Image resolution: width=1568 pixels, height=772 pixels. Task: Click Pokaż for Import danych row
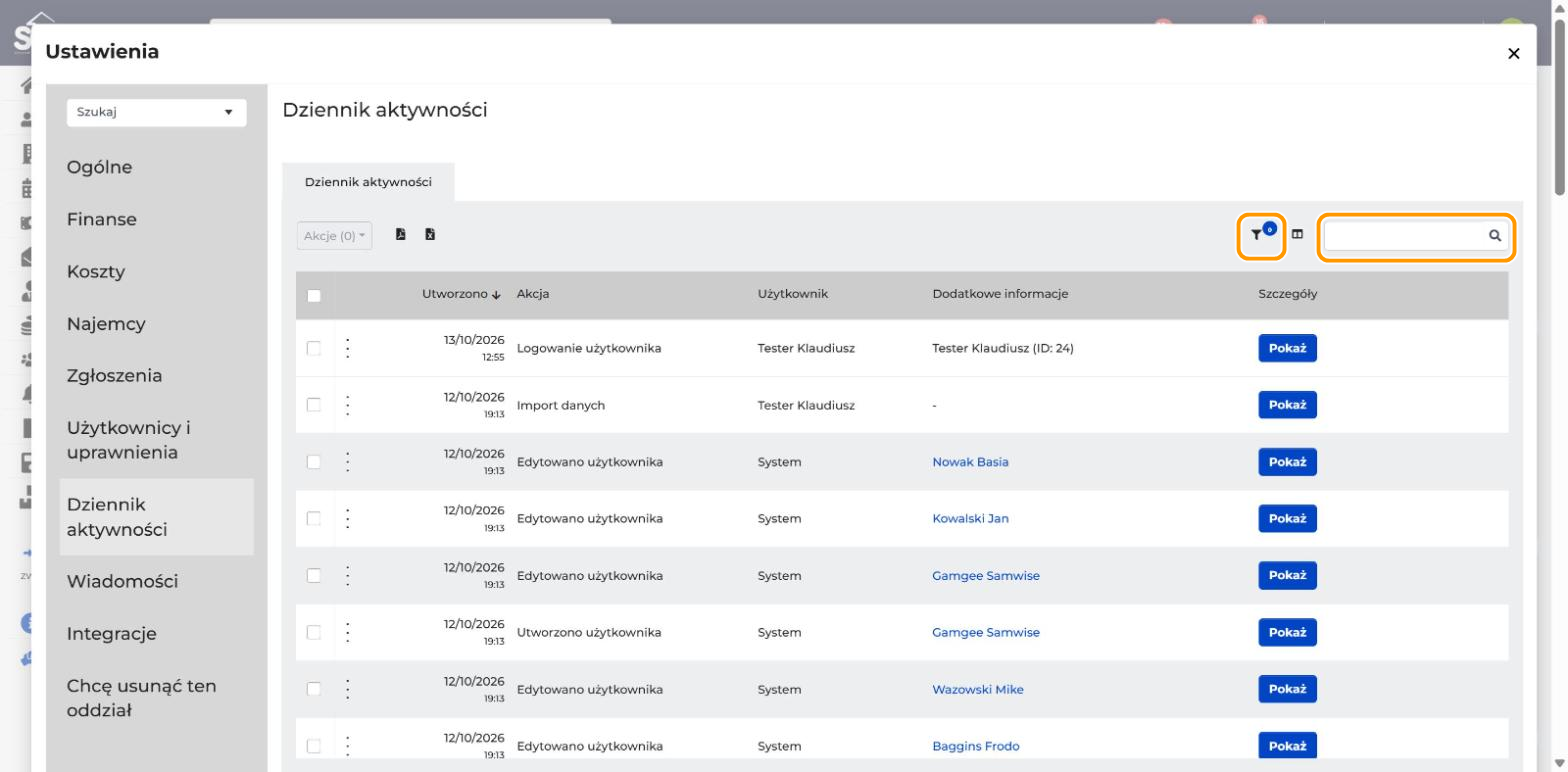pos(1287,405)
